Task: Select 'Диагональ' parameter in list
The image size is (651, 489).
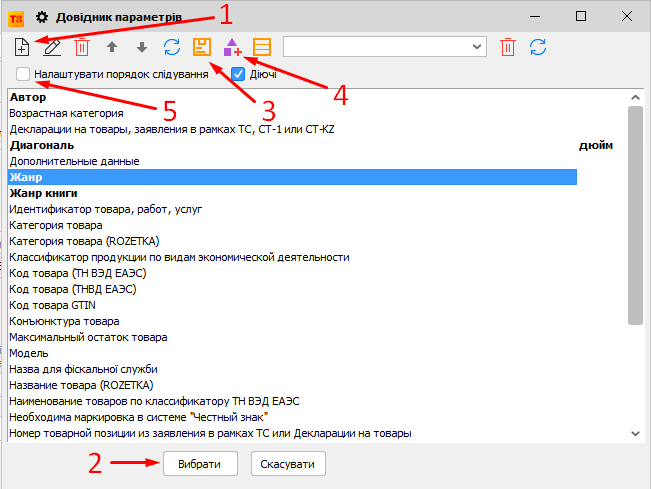Action: (42, 145)
